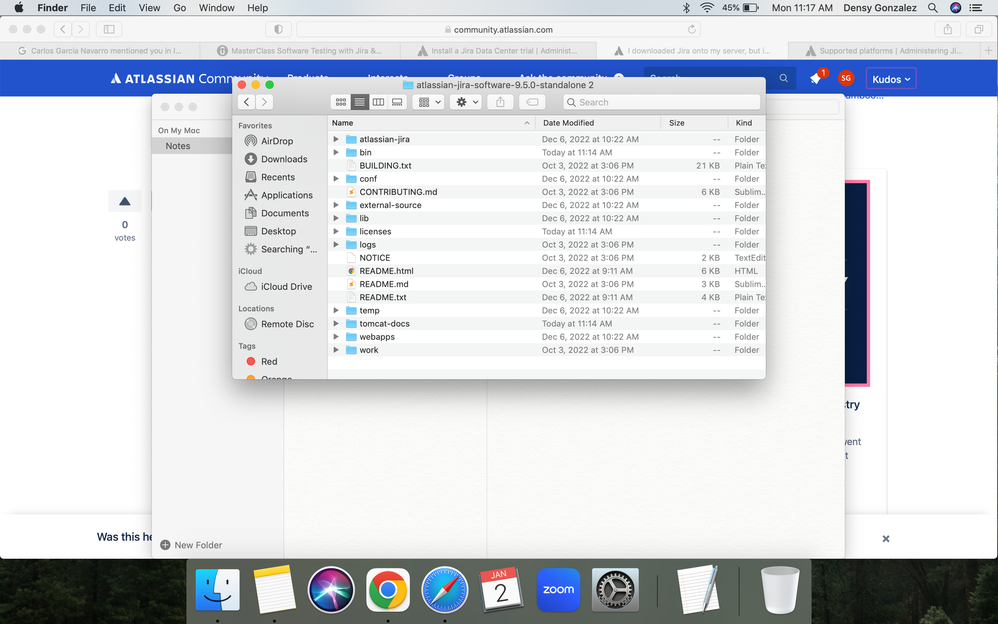Screen dimensions: 998x624
Task: Select the BUILDING.txt file
Action: 547,166
